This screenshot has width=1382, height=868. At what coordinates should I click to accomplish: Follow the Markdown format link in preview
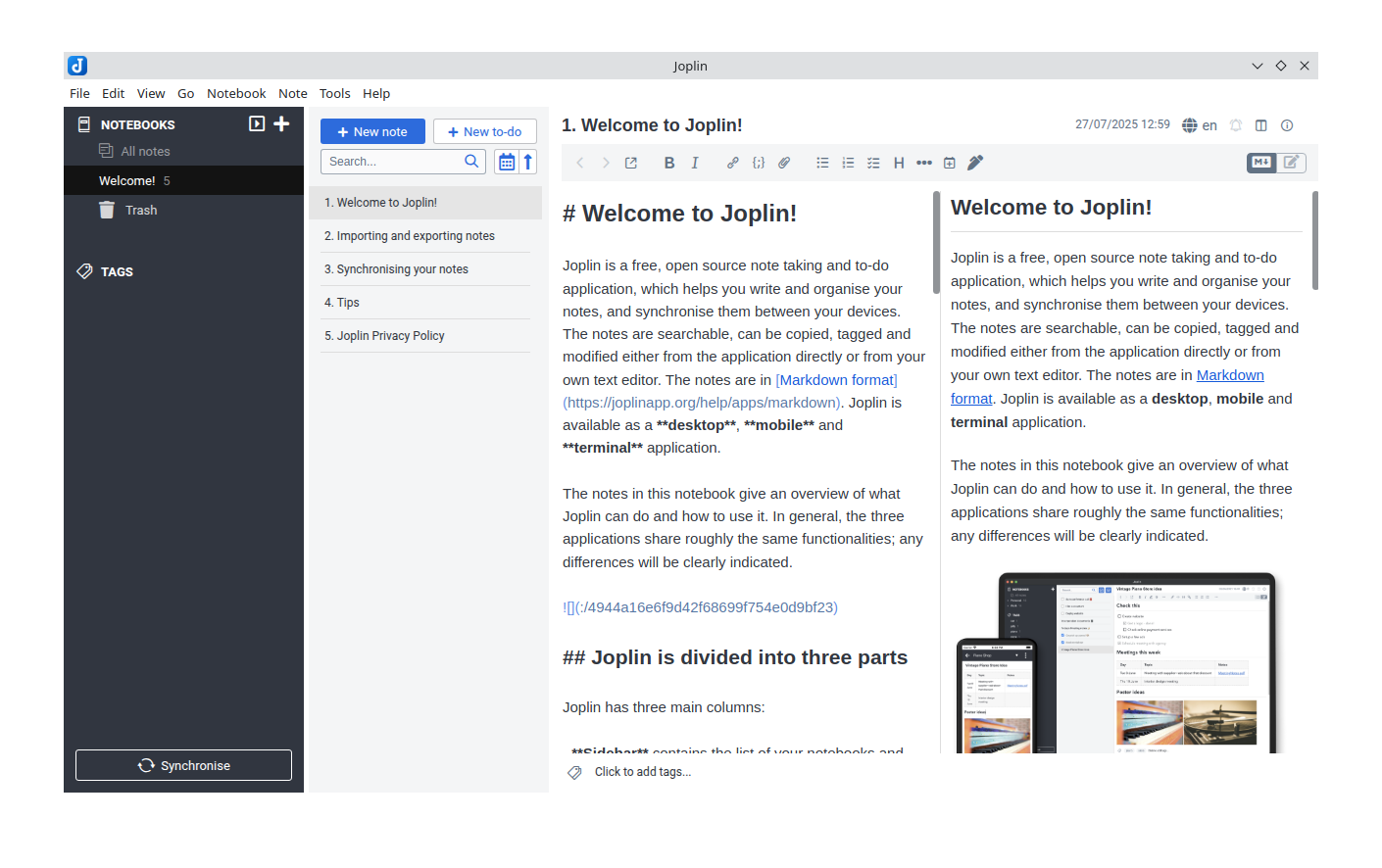[x=1230, y=375]
